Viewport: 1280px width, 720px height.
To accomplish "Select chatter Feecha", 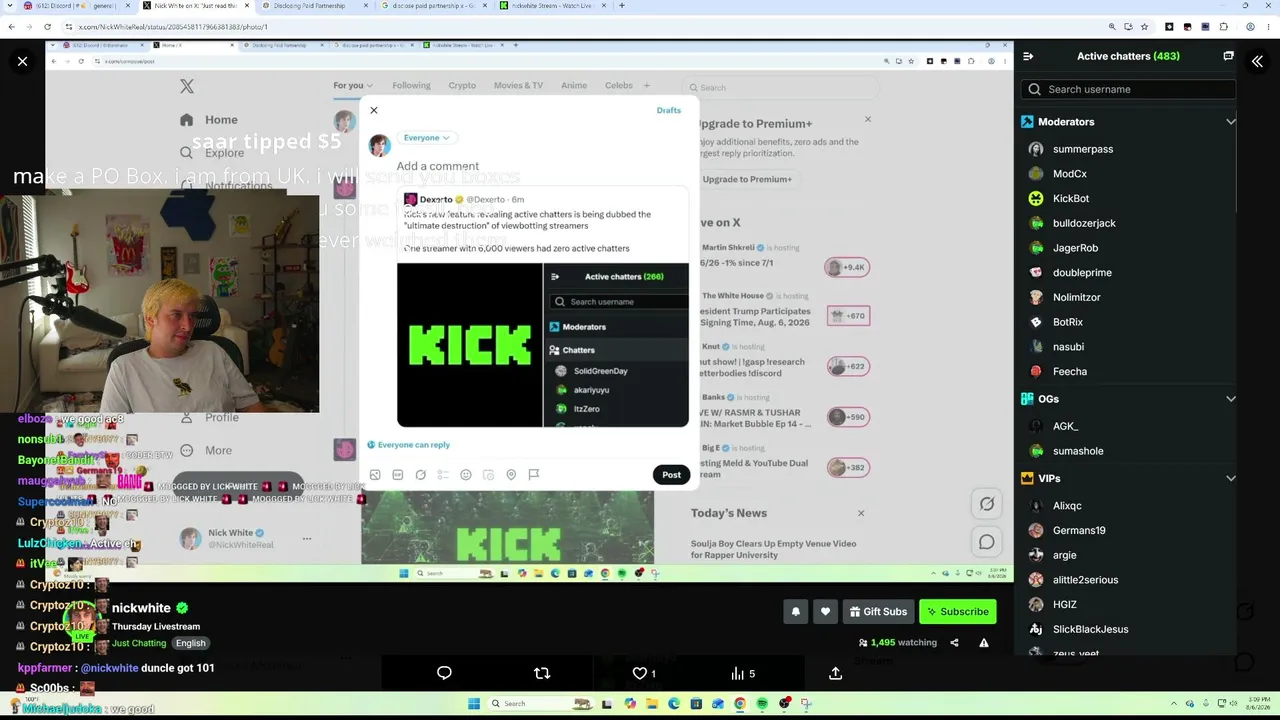I will 1069,372.
